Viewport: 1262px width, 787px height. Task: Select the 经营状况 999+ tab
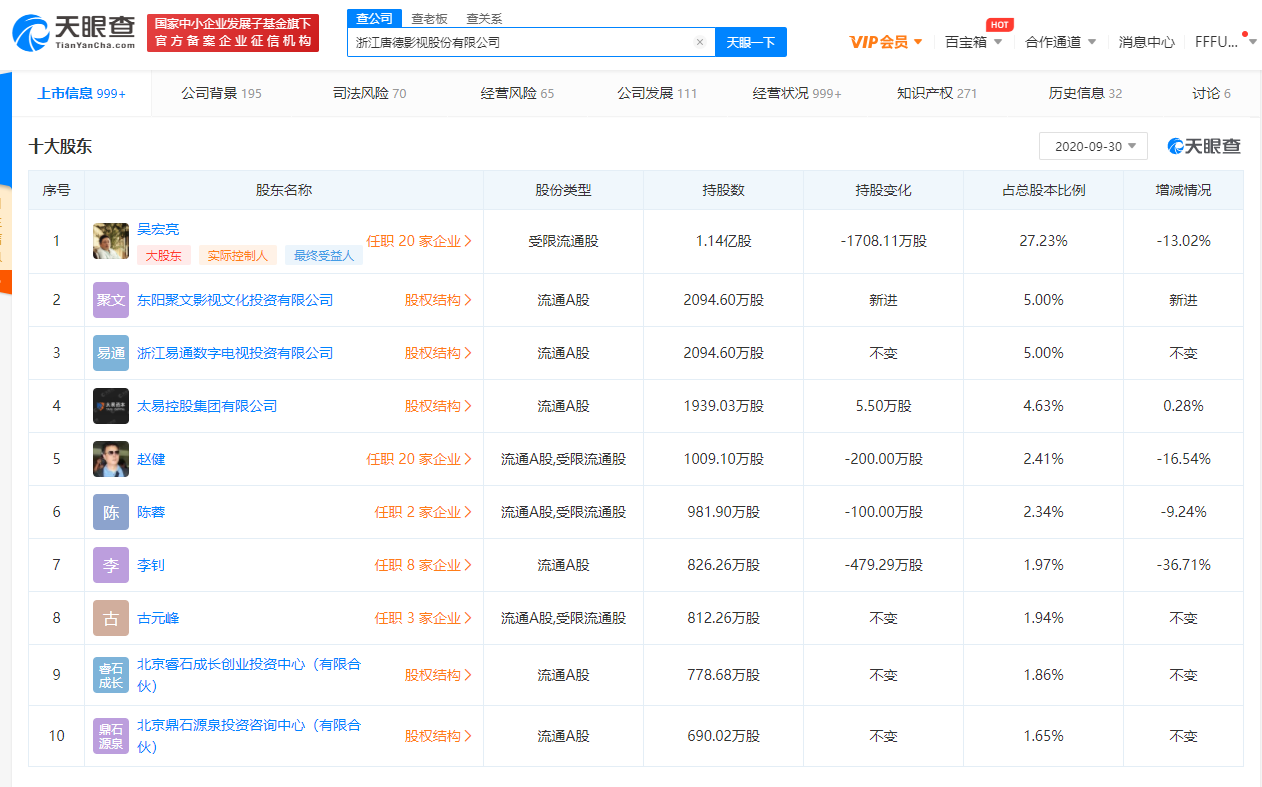pos(797,93)
